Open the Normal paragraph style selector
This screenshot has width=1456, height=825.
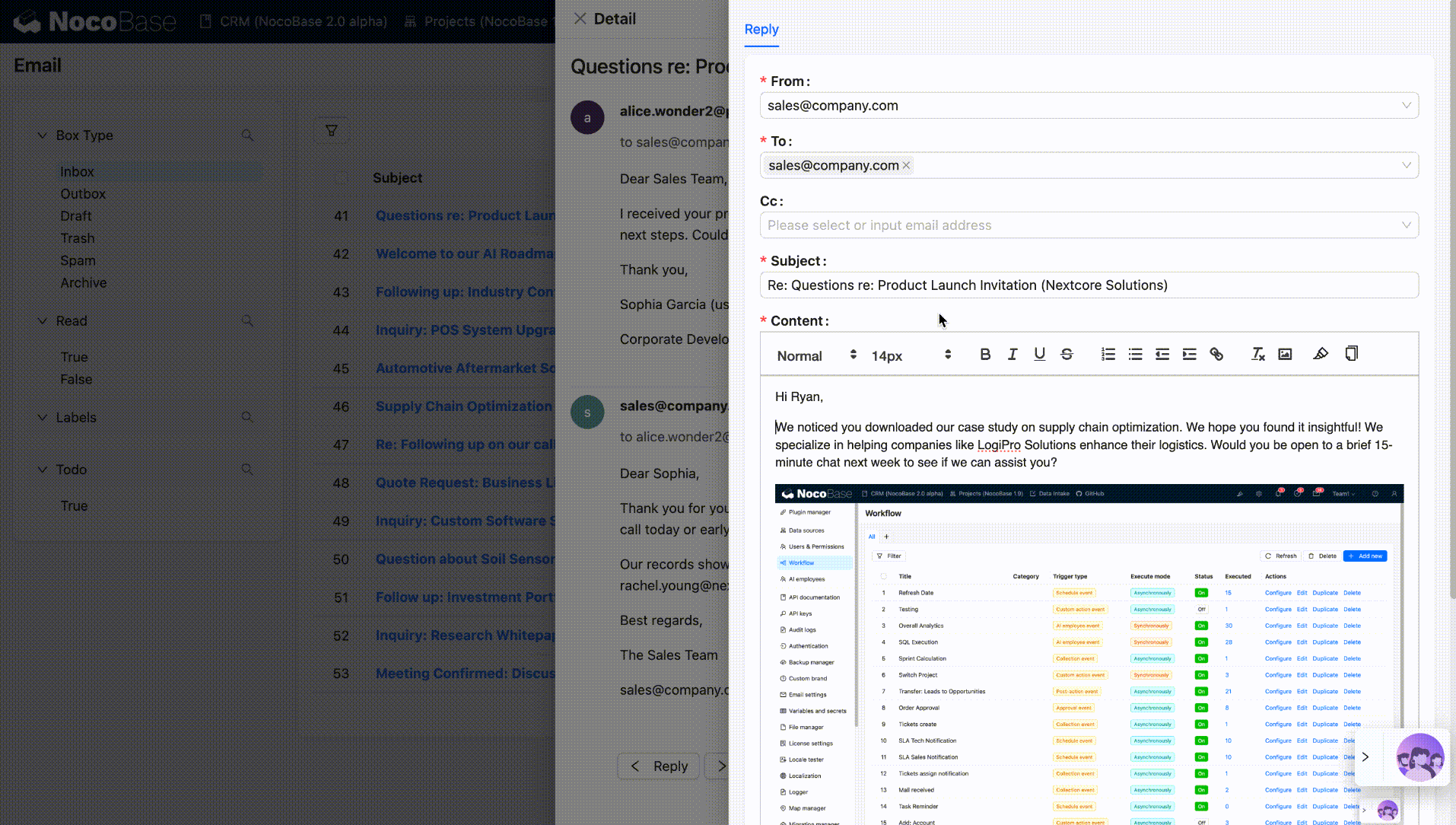coord(815,355)
